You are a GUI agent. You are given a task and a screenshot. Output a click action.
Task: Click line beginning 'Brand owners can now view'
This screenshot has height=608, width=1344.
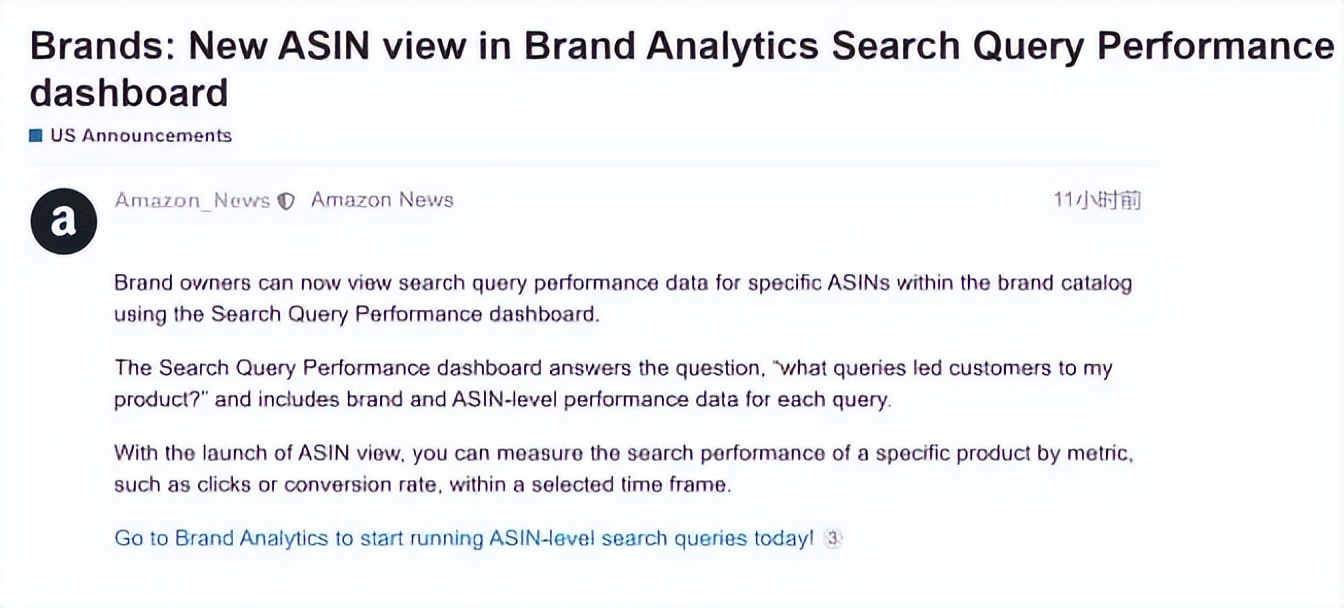coord(622,283)
